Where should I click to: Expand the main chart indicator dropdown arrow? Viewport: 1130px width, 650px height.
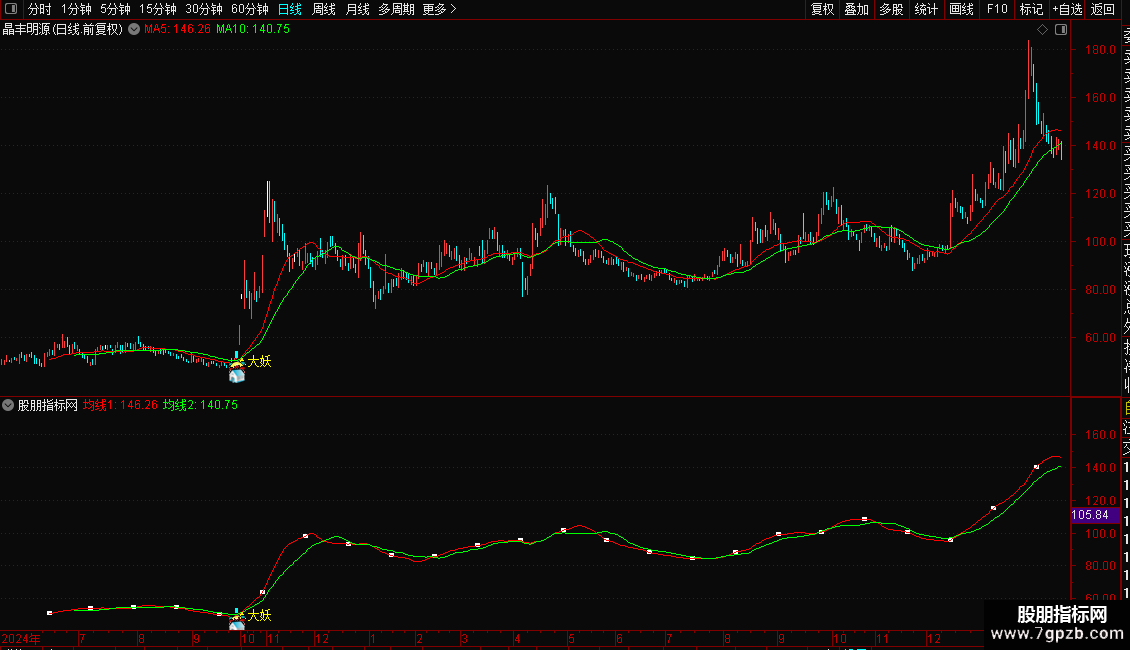134,29
